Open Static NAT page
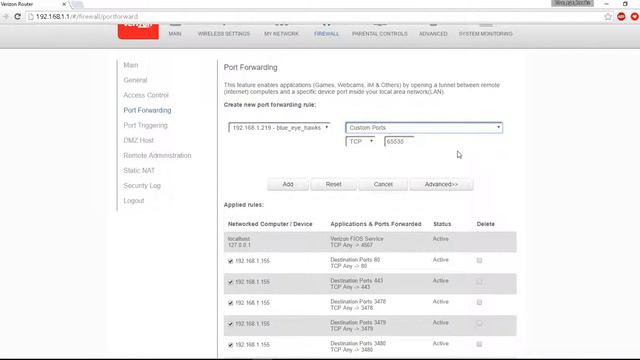The width and height of the screenshot is (640, 360). [x=139, y=171]
